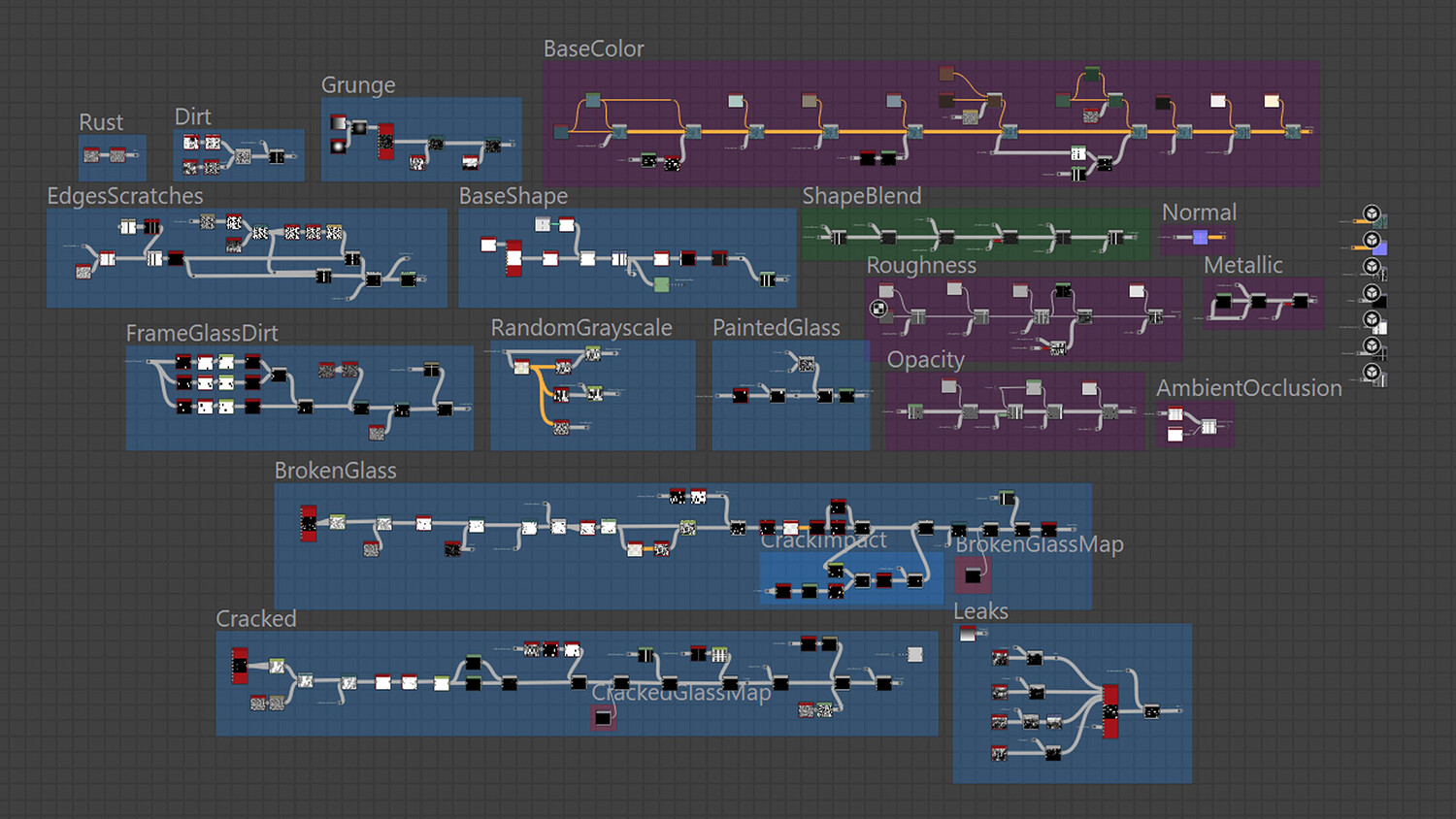
Task: Select the tall red node starting the Cracked frame
Action: [240, 667]
